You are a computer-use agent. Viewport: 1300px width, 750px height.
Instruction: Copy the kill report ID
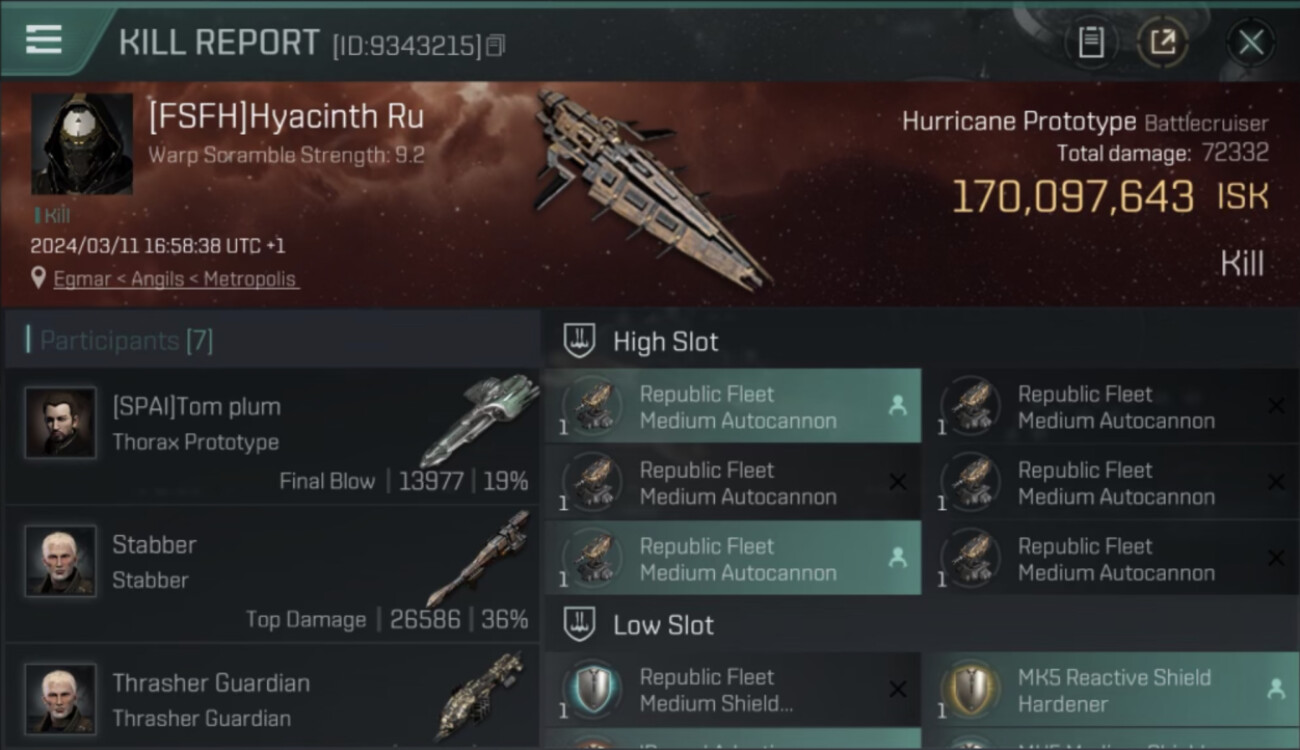tap(496, 45)
